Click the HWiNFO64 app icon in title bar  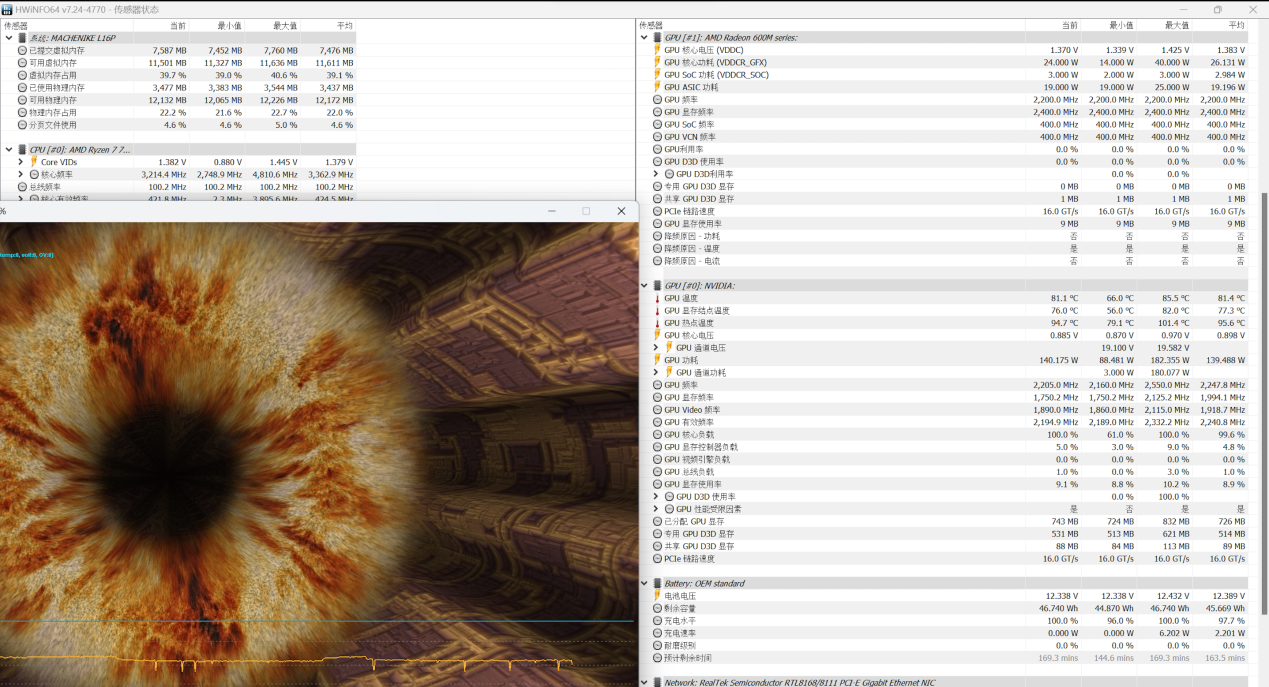(x=7, y=9)
